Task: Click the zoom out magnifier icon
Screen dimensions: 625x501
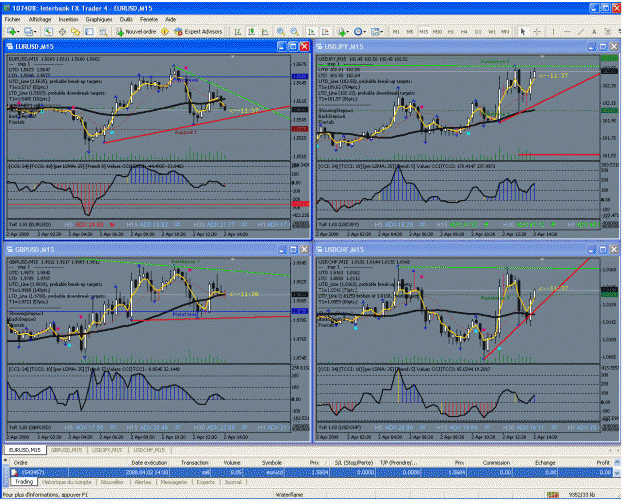Action: tap(294, 31)
